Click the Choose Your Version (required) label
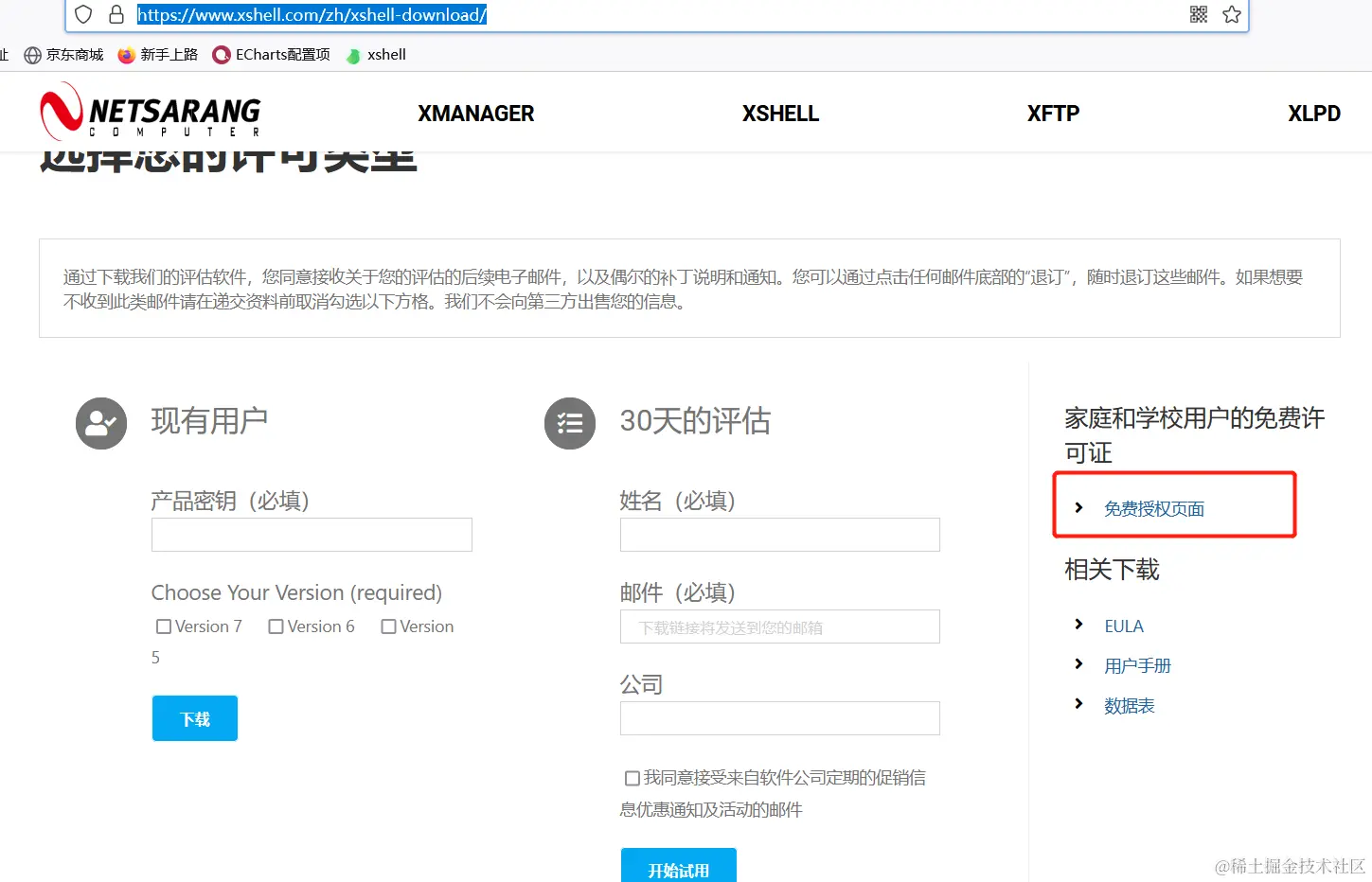1372x882 pixels. 296,593
